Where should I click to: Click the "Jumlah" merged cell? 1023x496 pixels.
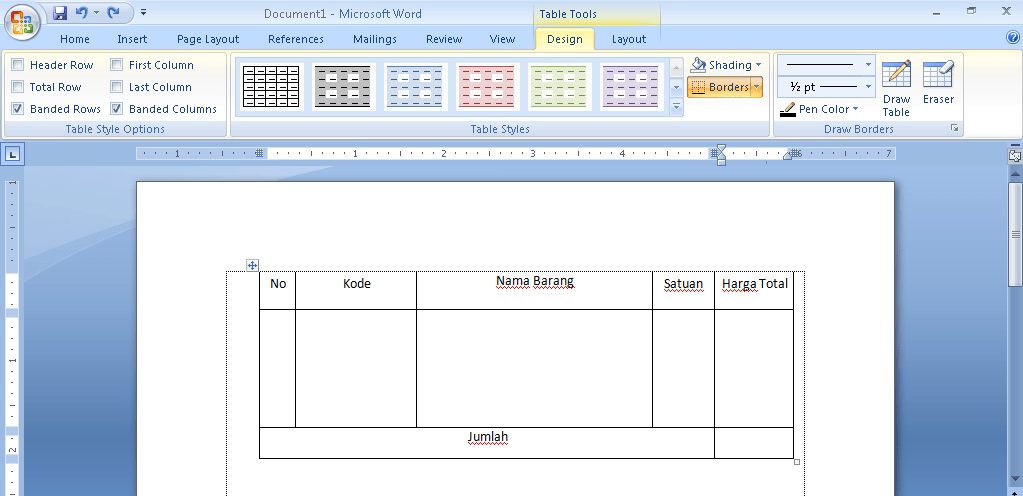(x=487, y=443)
